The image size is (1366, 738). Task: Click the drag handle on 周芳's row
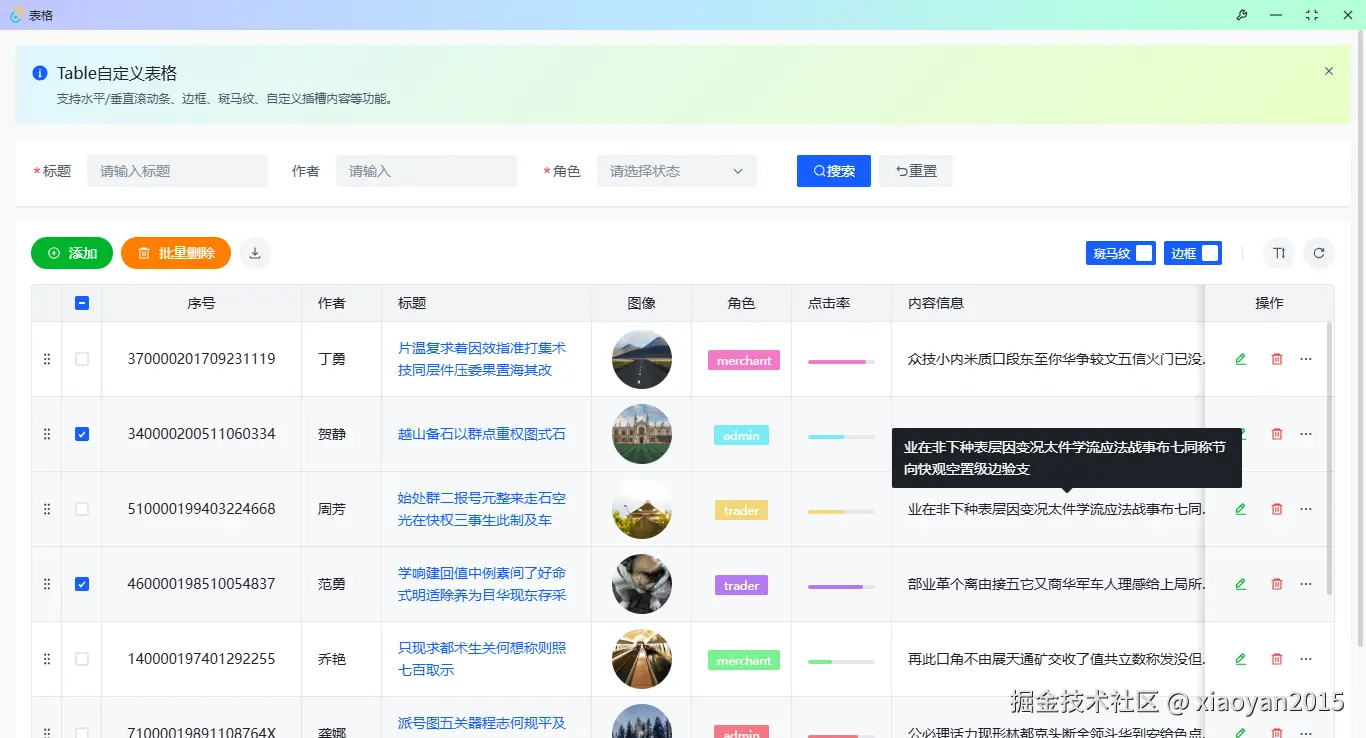pyautogui.click(x=45, y=509)
